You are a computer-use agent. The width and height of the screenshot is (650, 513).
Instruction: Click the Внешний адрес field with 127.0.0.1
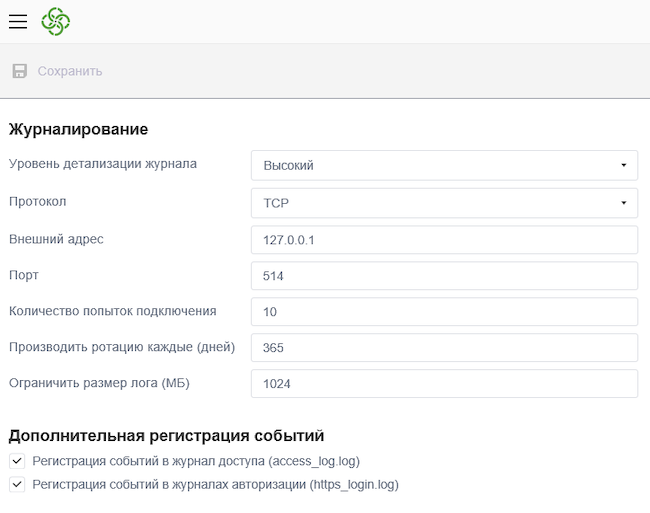coord(443,240)
